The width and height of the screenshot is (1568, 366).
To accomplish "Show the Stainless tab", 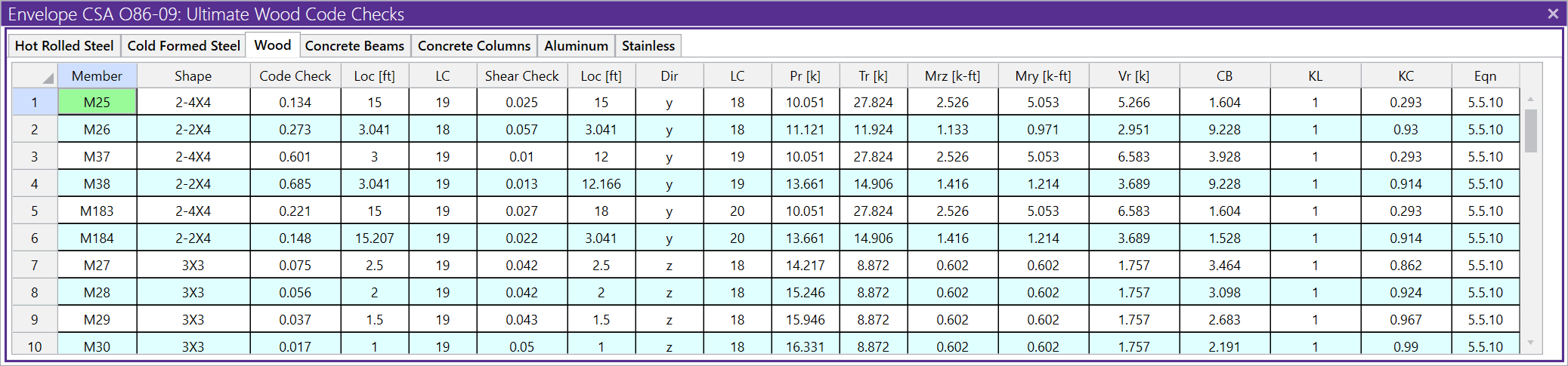I will click(x=648, y=46).
